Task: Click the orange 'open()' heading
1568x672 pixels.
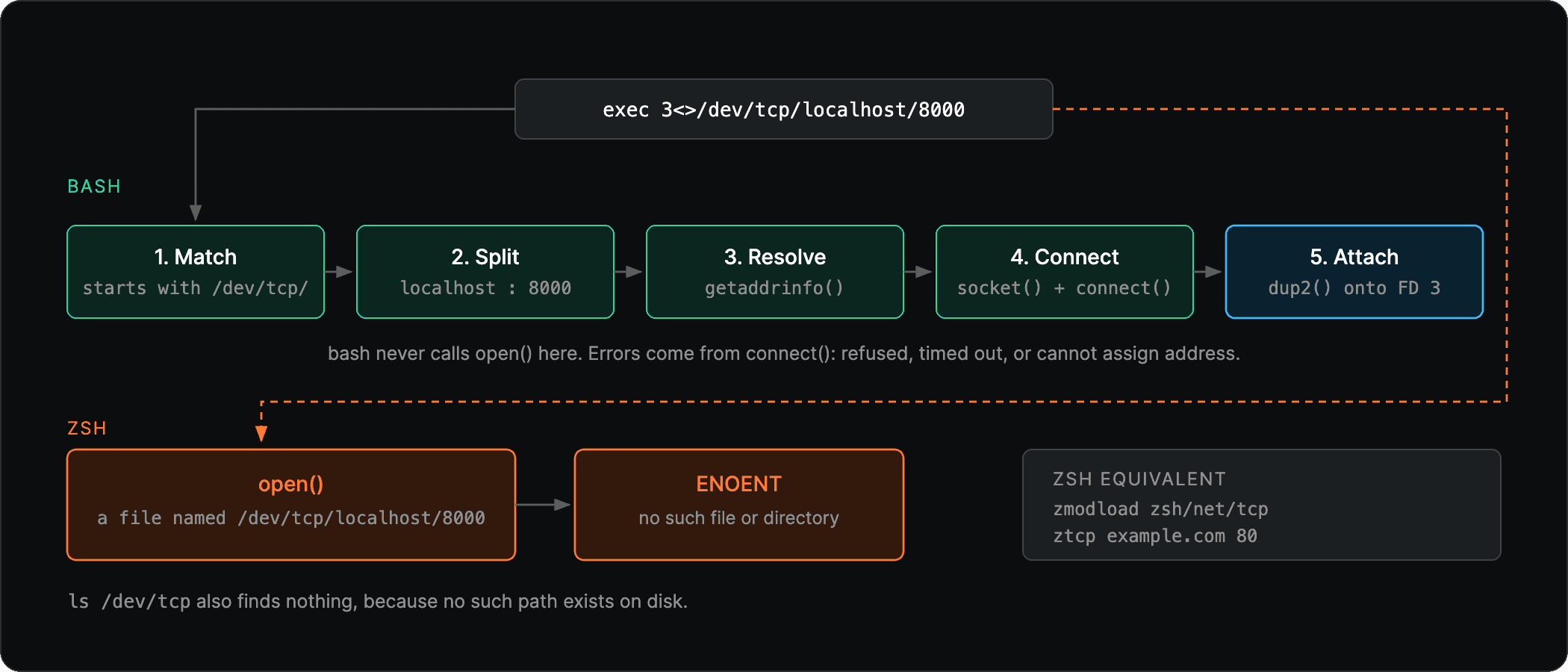Action: (291, 484)
